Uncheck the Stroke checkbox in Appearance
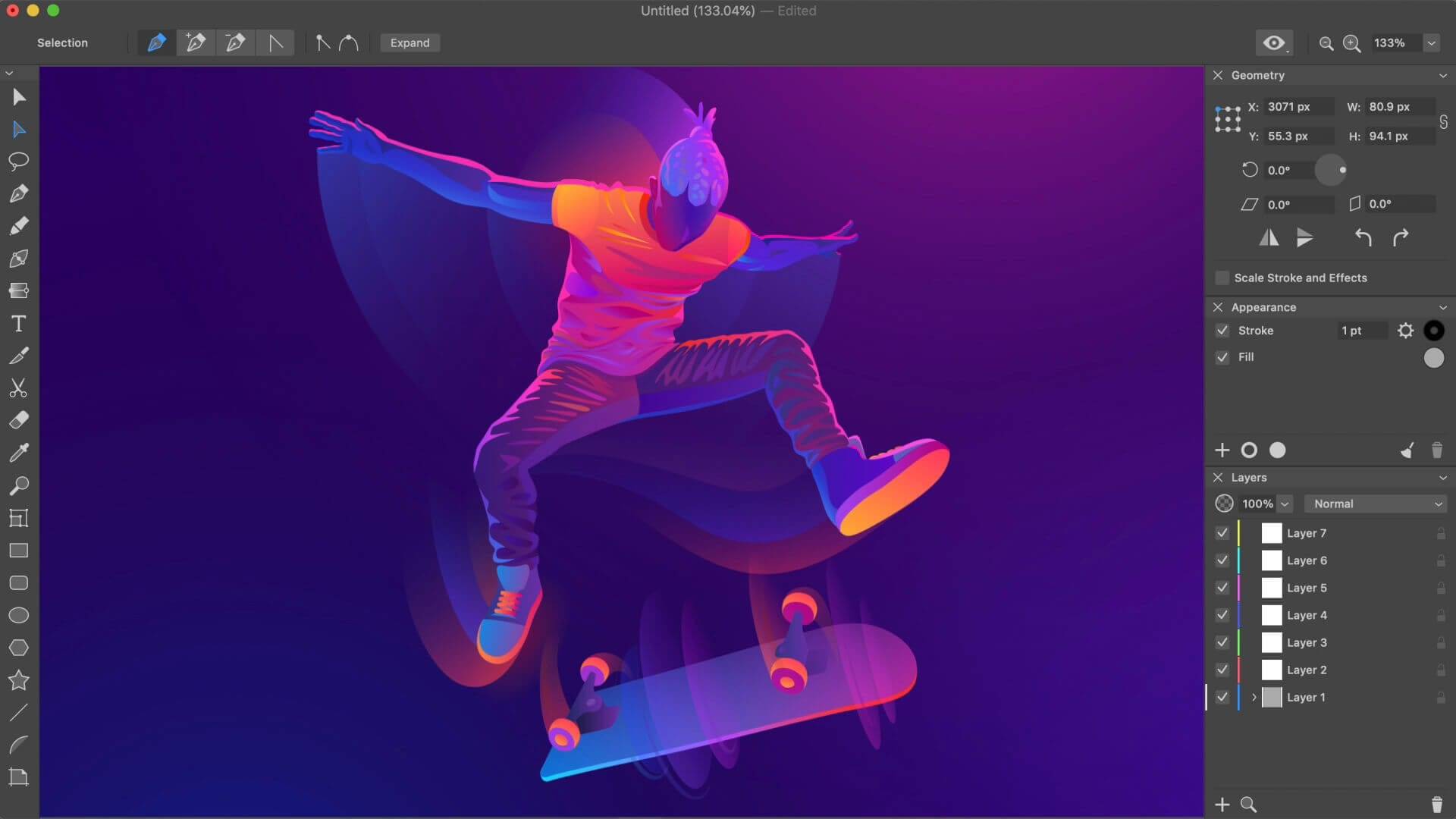Image resolution: width=1456 pixels, height=819 pixels. point(1222,331)
